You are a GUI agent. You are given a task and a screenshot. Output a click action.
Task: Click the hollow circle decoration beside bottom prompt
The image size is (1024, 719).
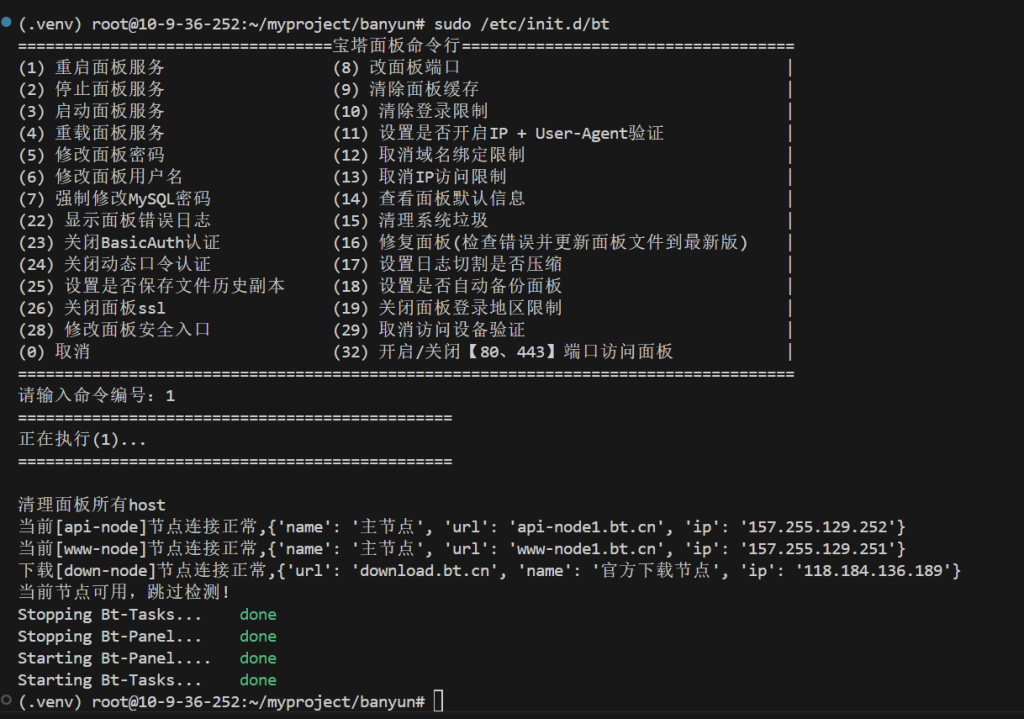pos(8,701)
